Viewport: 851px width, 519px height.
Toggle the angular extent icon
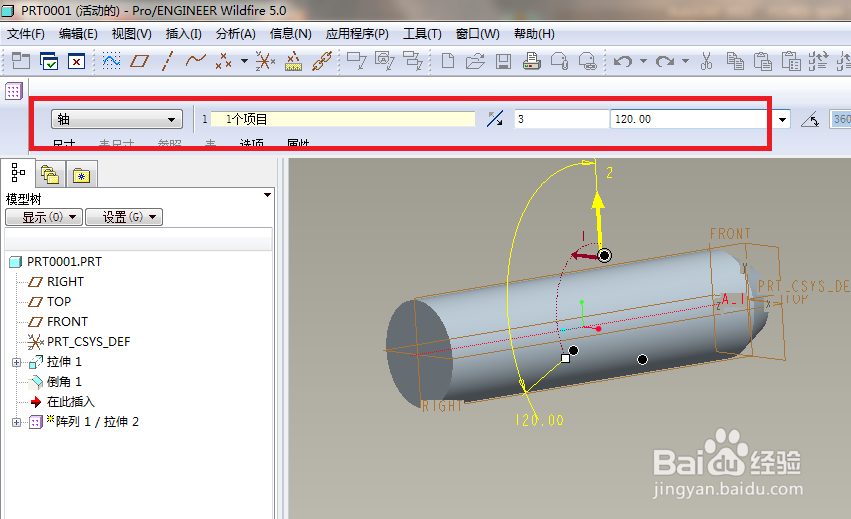810,119
